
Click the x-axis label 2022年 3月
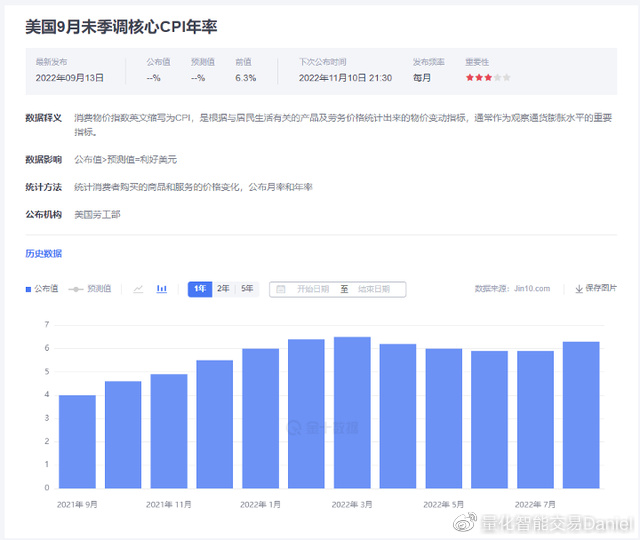click(x=352, y=504)
